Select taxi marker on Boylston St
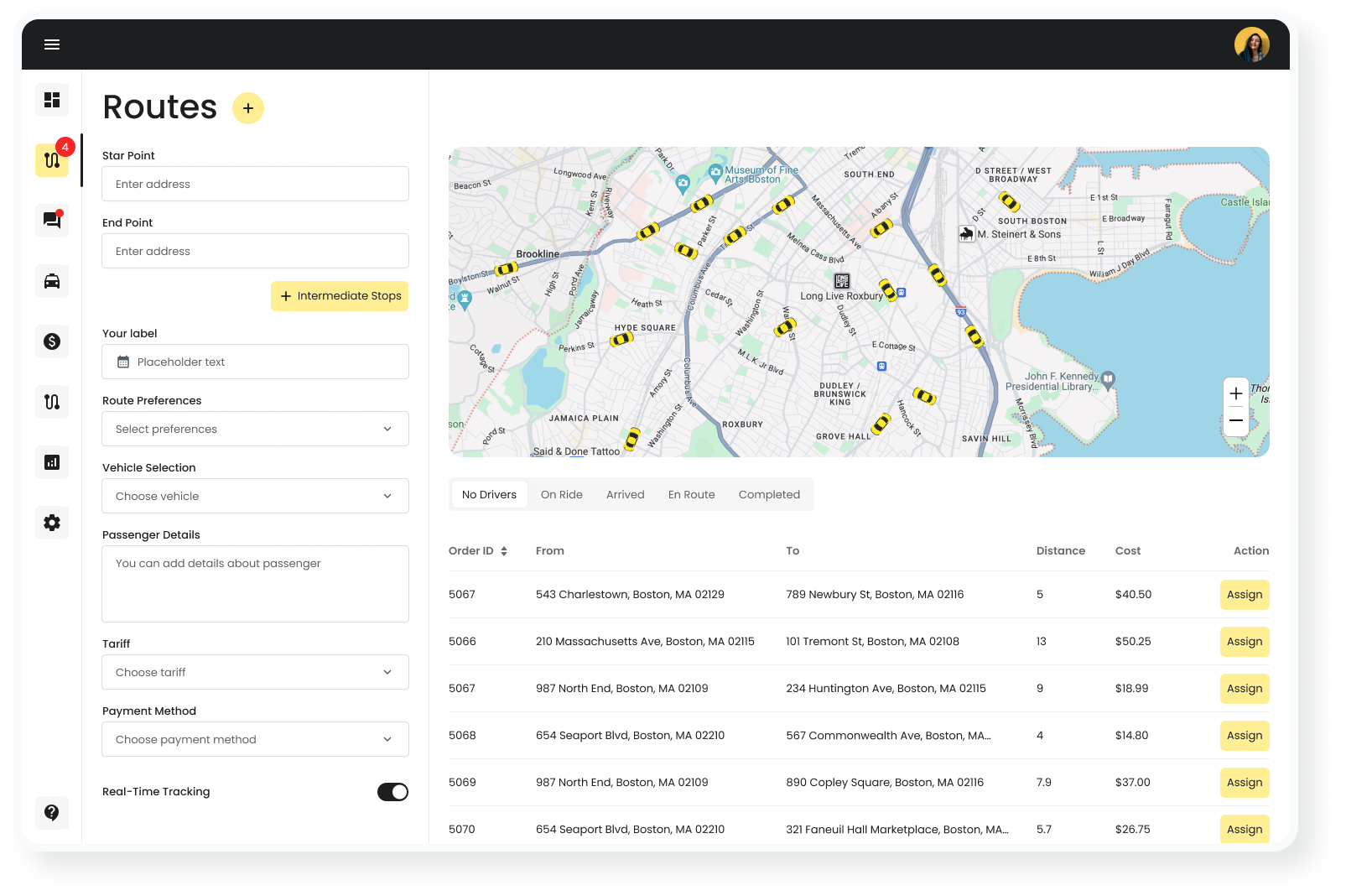Viewport: 1372px width, 896px height. pos(506,269)
